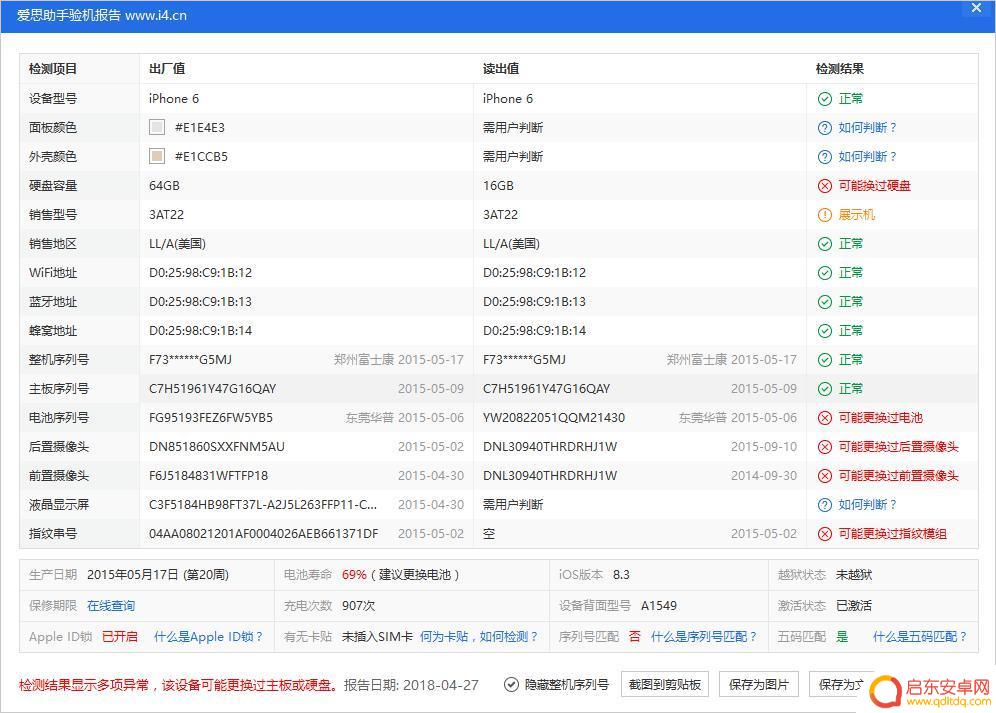
Task: Click question mark icon in 液晶显示屏 row
Action: pos(824,505)
